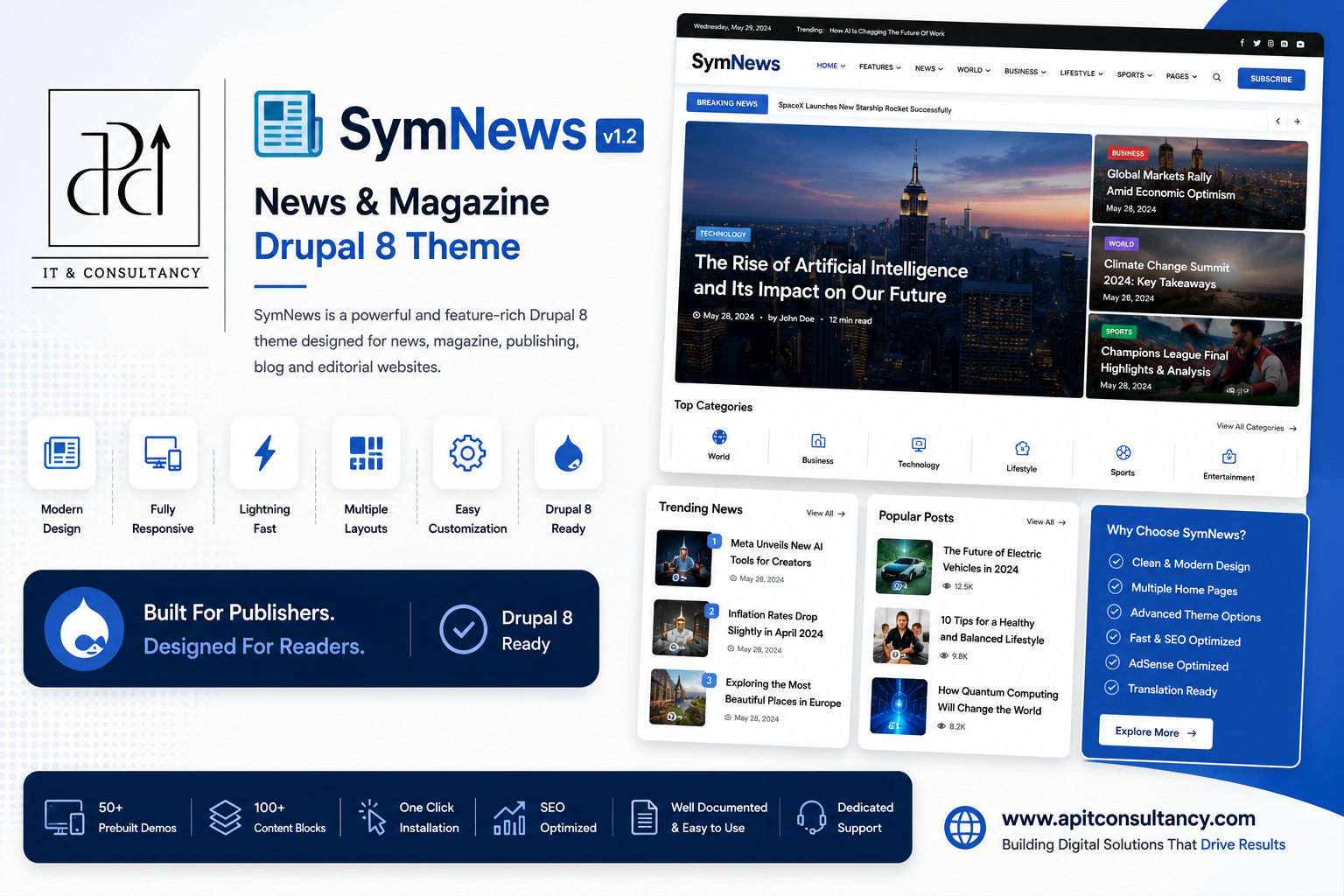Click the SymNews newspaper logo icon
The height and width of the screenshot is (896, 1344).
[288, 124]
